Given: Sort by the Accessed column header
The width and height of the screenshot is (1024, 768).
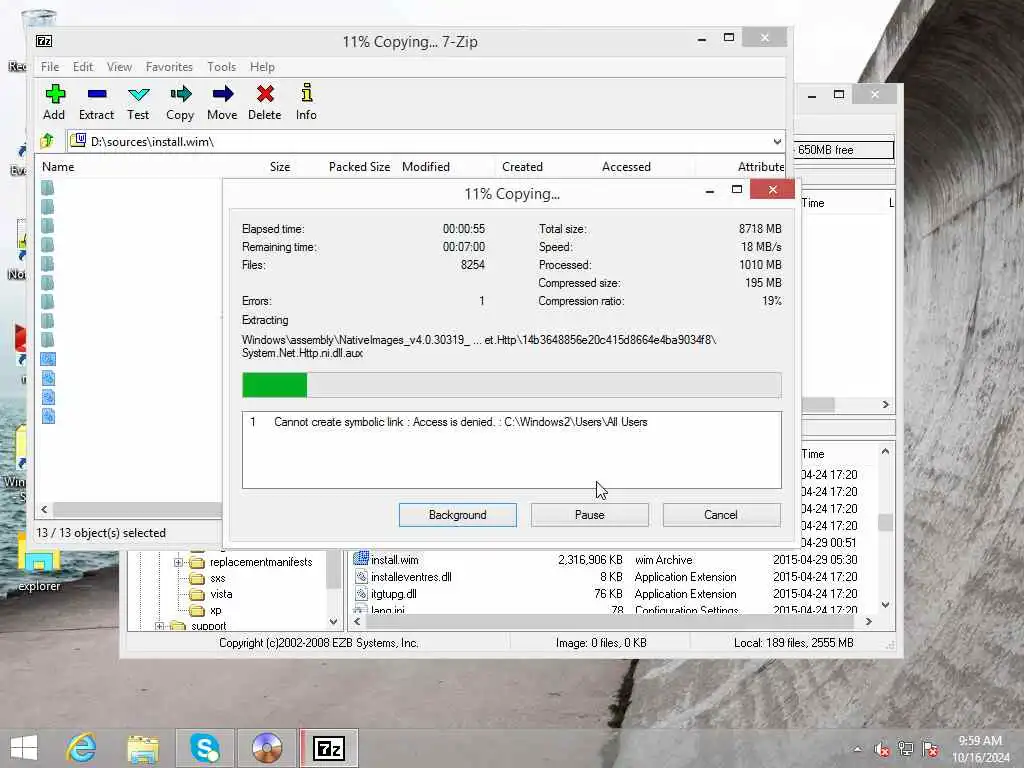Looking at the screenshot, I should pyautogui.click(x=626, y=167).
